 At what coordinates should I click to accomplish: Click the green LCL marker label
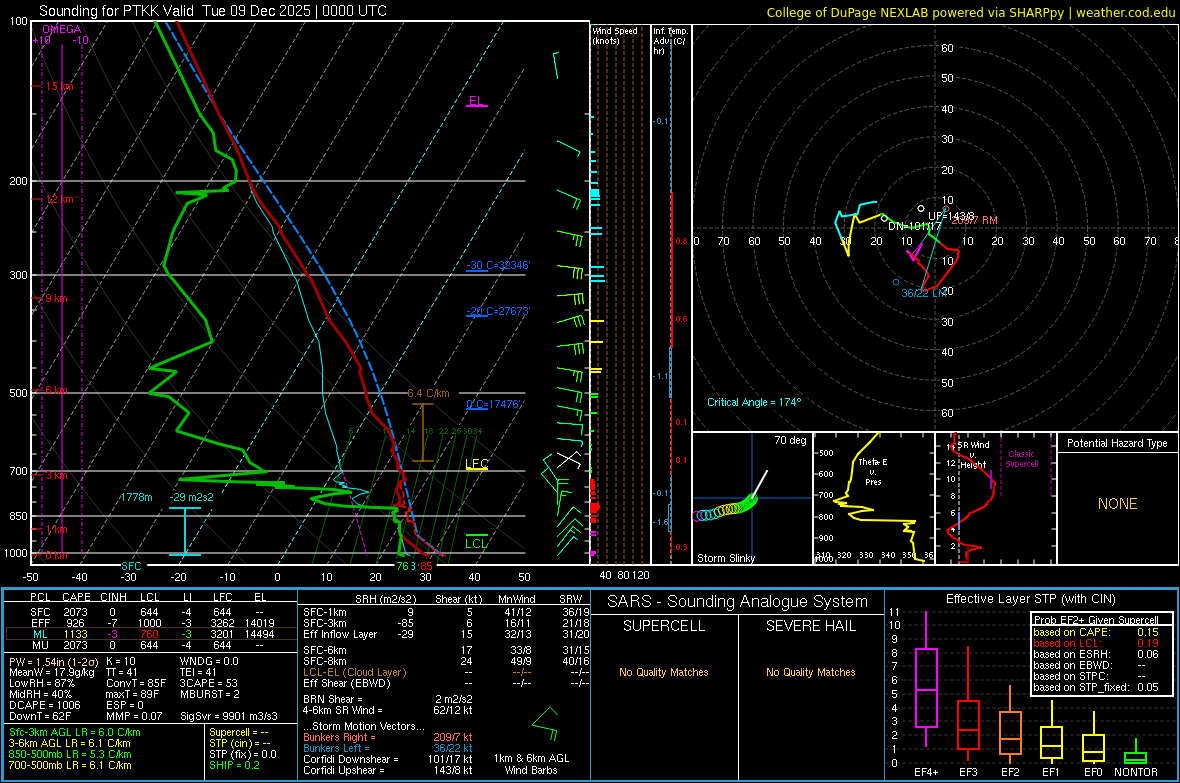(x=476, y=544)
